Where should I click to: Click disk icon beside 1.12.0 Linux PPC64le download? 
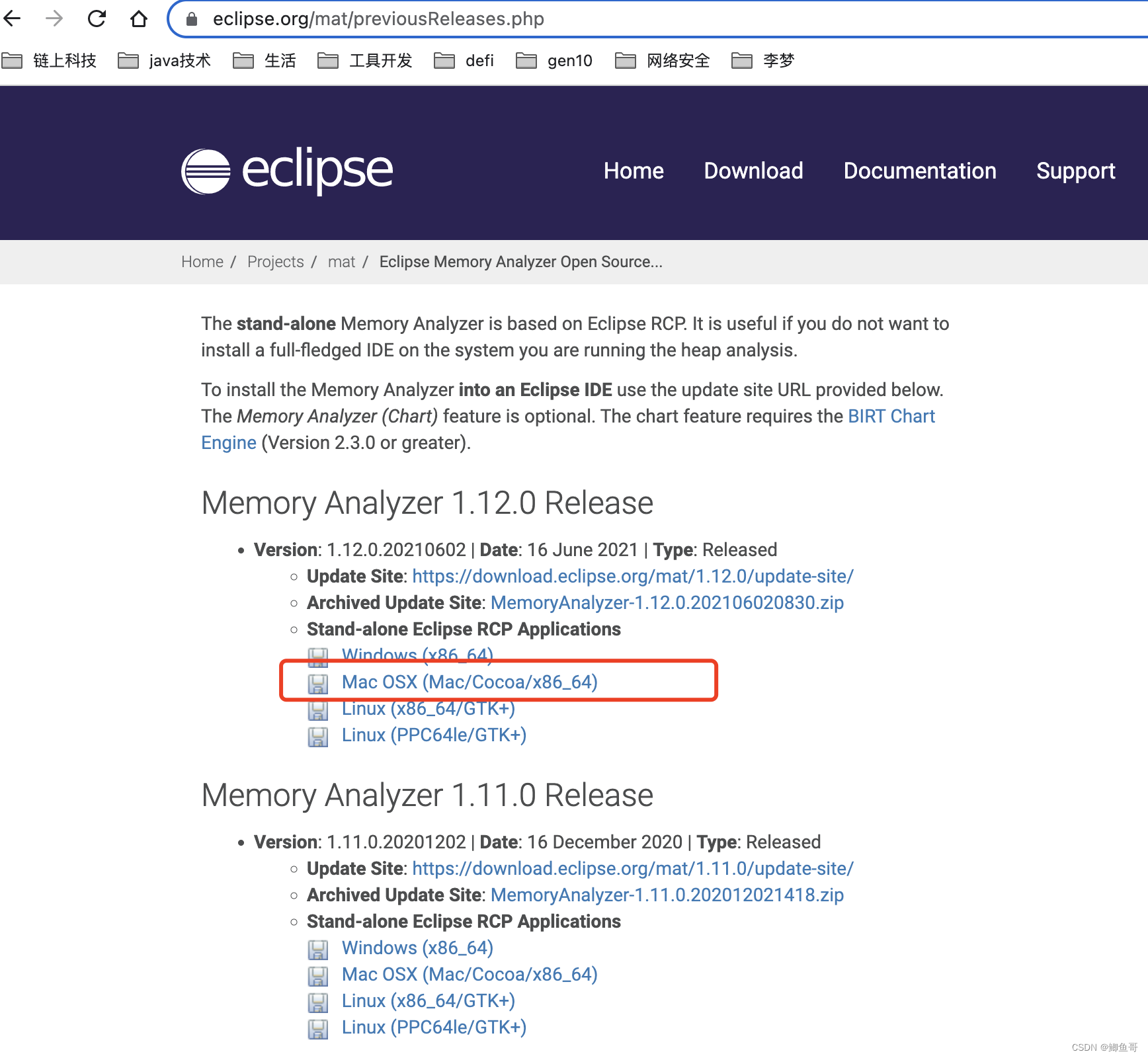318,736
